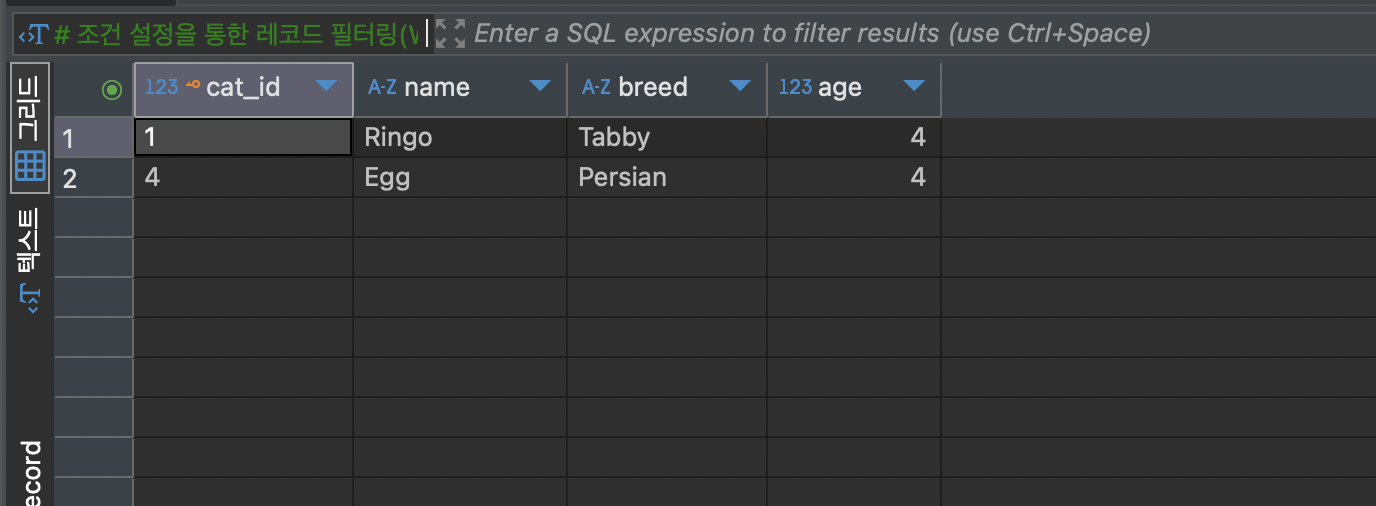Open the name column filter dropdown
The width and height of the screenshot is (1376, 506).
[540, 86]
